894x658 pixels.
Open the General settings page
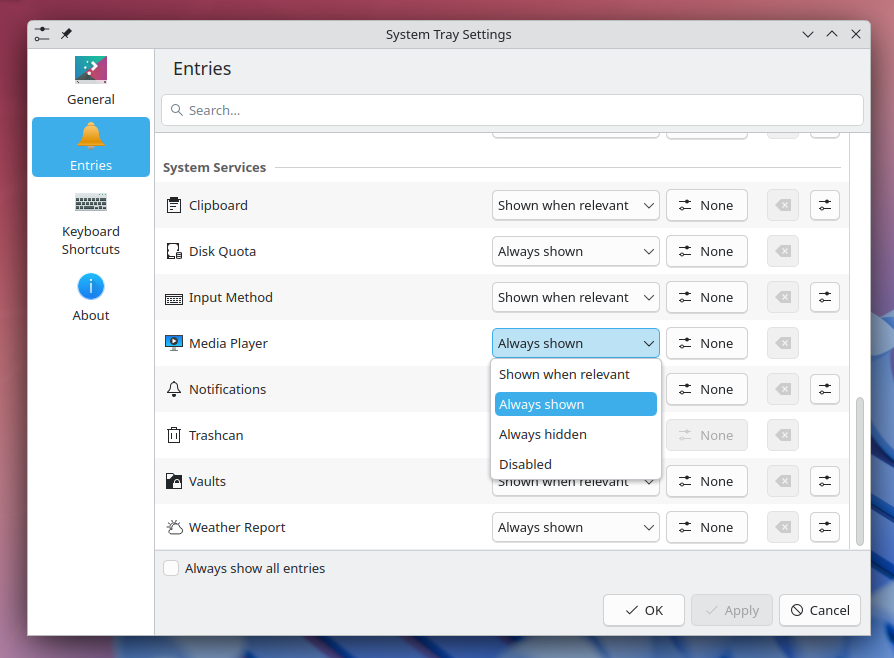(91, 82)
